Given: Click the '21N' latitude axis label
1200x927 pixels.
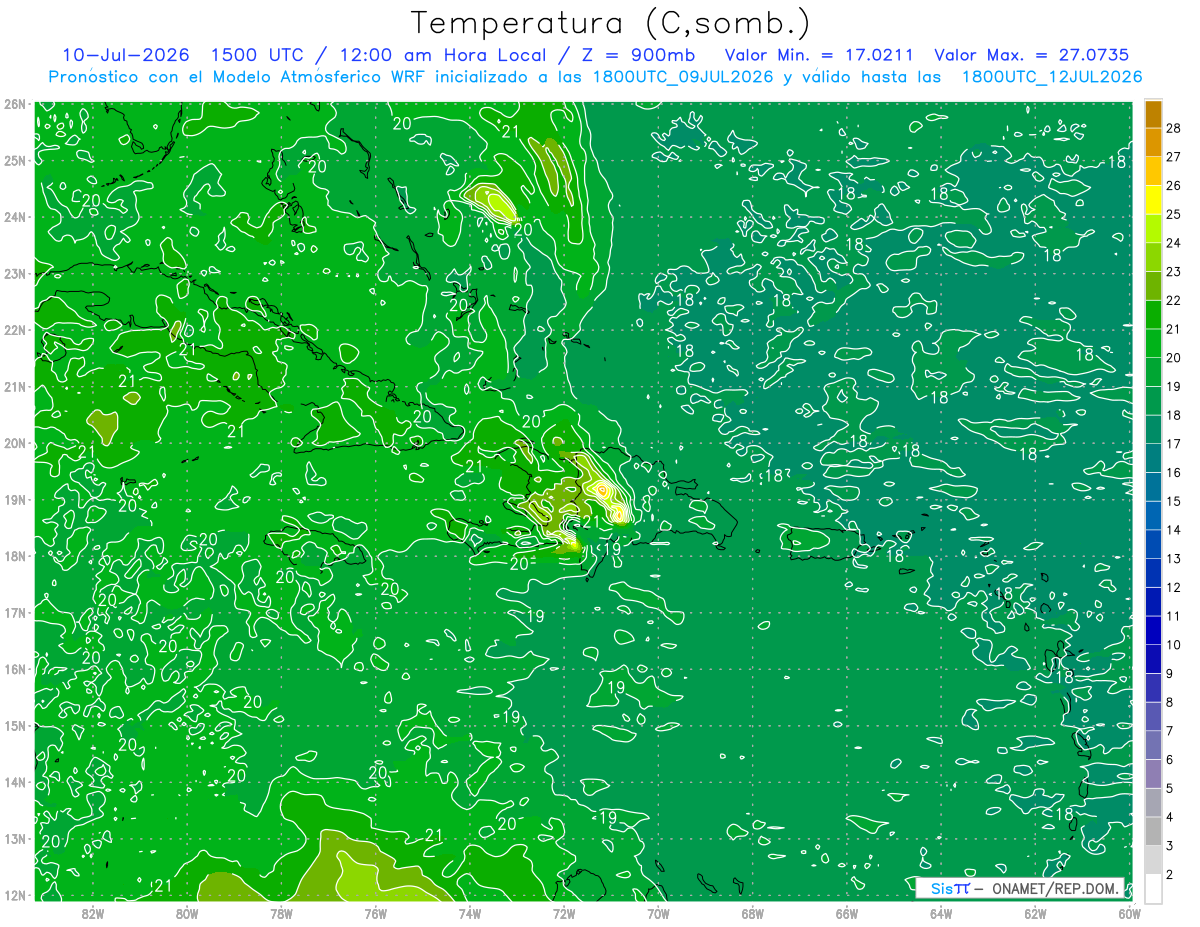Looking at the screenshot, I should point(14,386).
